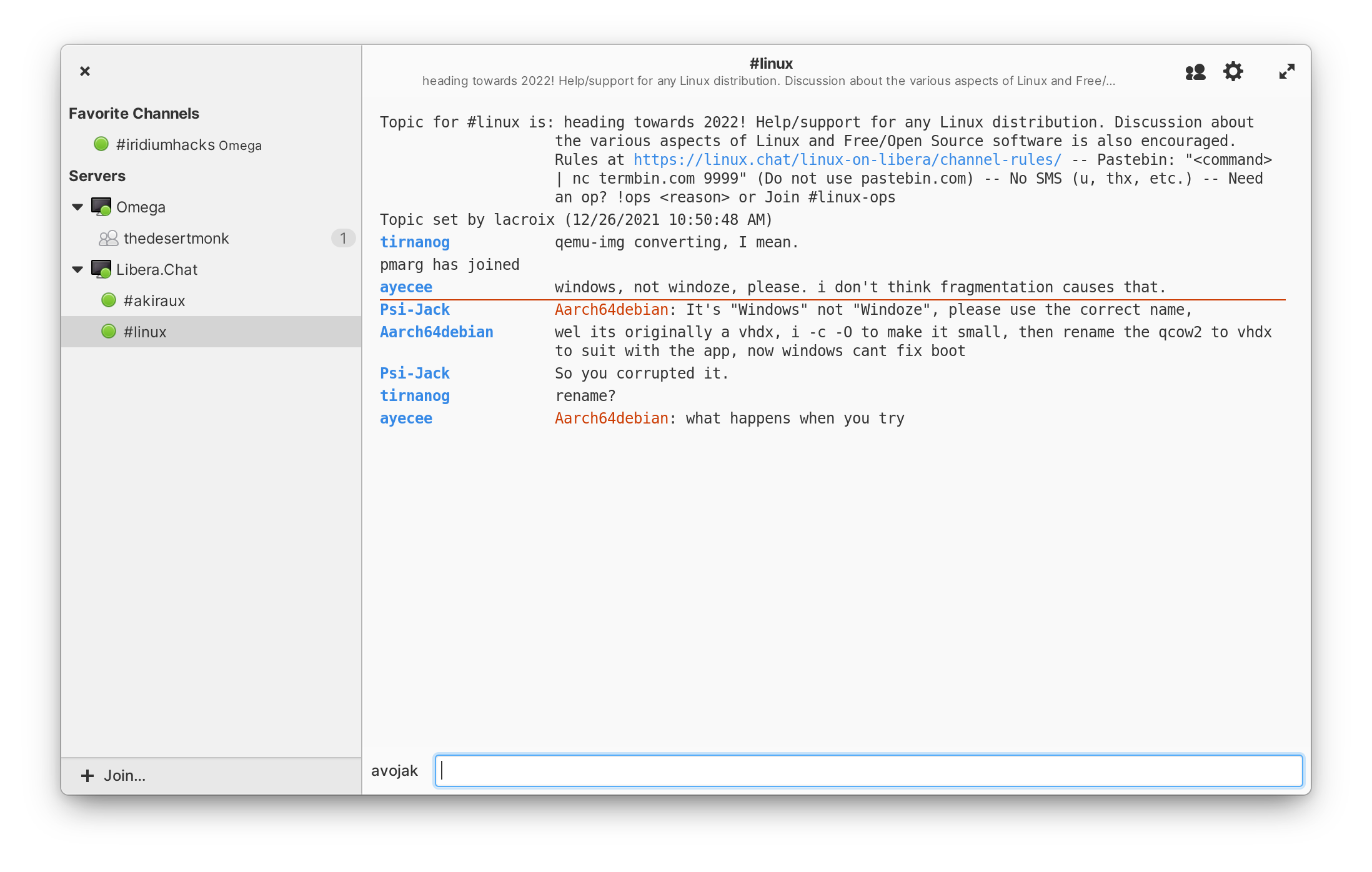Click the Psi-Jack nickname on the "So you corrupted it" message

tap(415, 374)
